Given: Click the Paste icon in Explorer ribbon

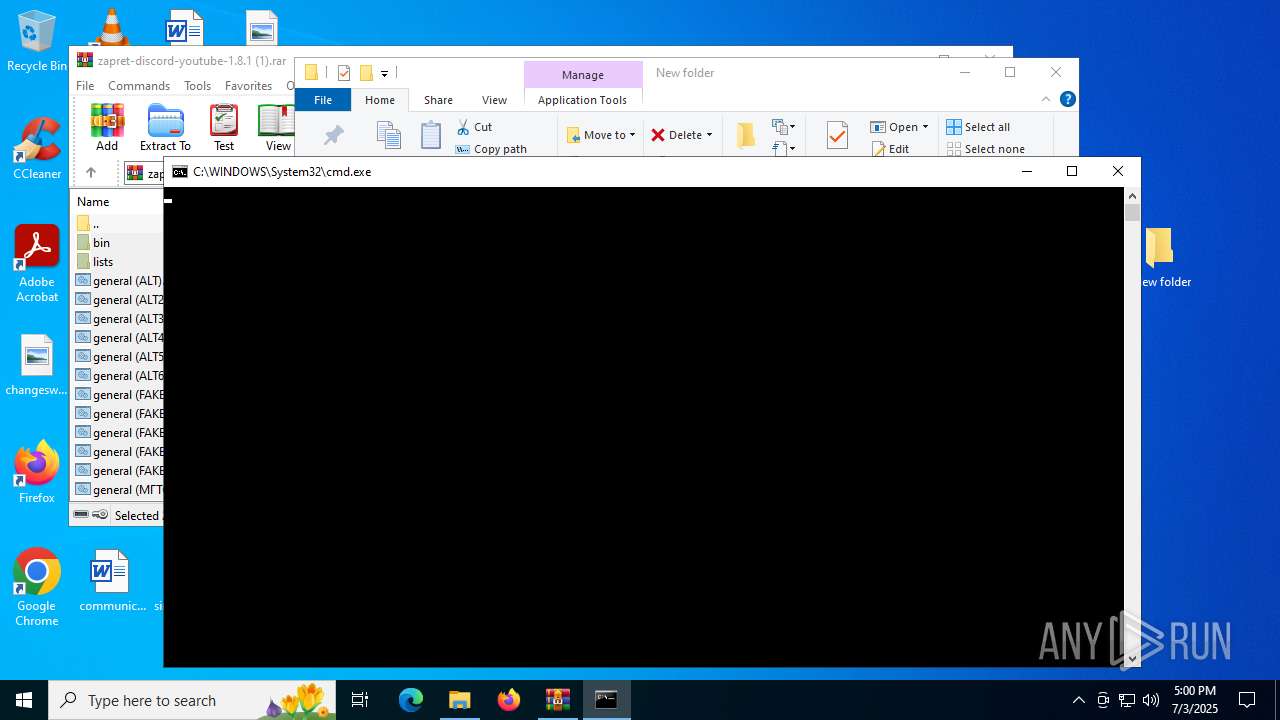Looking at the screenshot, I should [x=431, y=135].
